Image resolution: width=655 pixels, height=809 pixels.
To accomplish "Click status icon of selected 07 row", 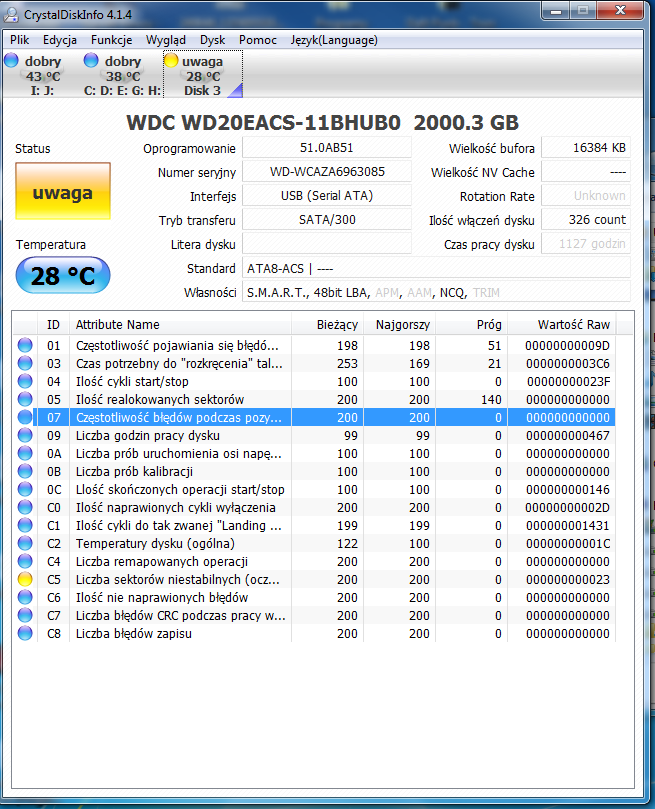I will point(25,417).
